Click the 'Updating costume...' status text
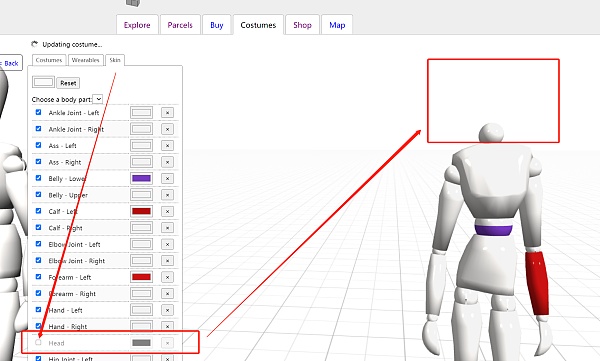Viewport: 600px width, 361px height. [72, 44]
